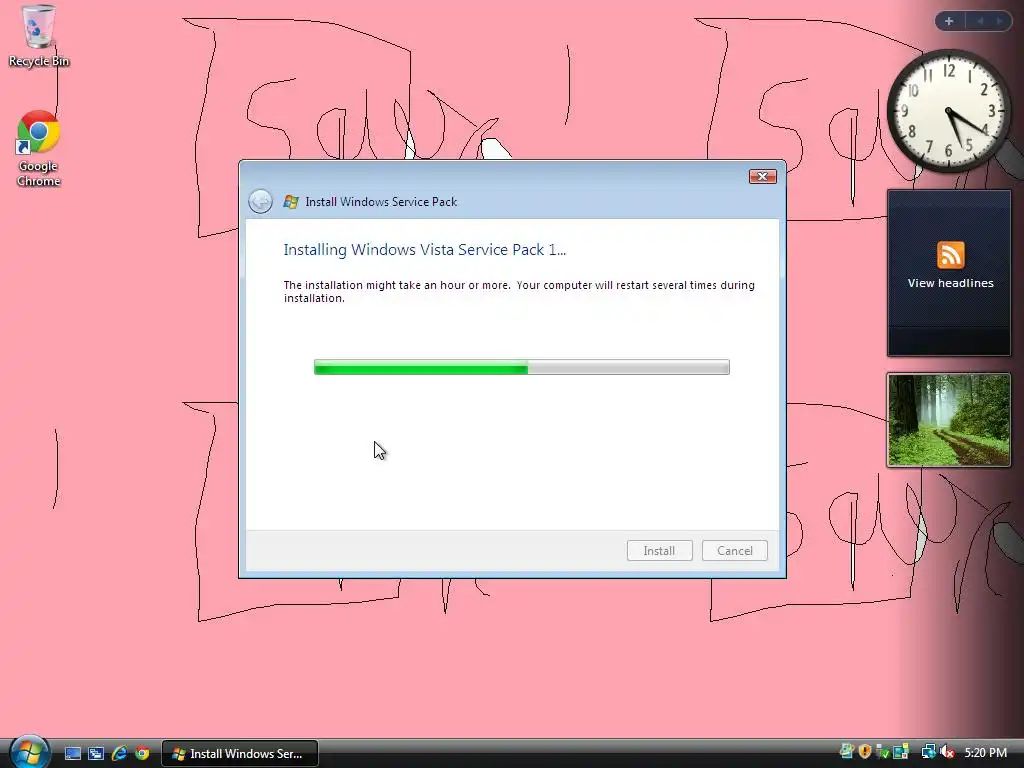Click the sidebar clock gadget
The height and width of the screenshot is (768, 1024).
coord(949,111)
